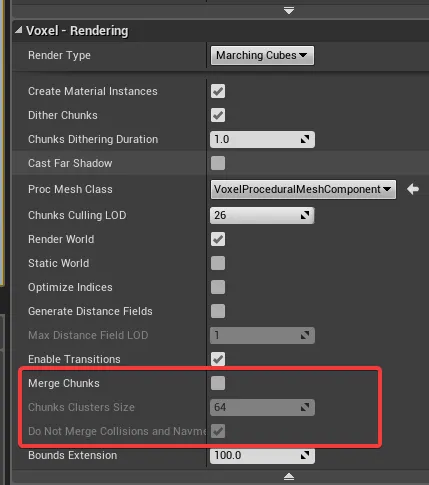Image resolution: width=429 pixels, height=485 pixels.
Task: Uncheck the Dither Chunks option
Action: click(218, 115)
